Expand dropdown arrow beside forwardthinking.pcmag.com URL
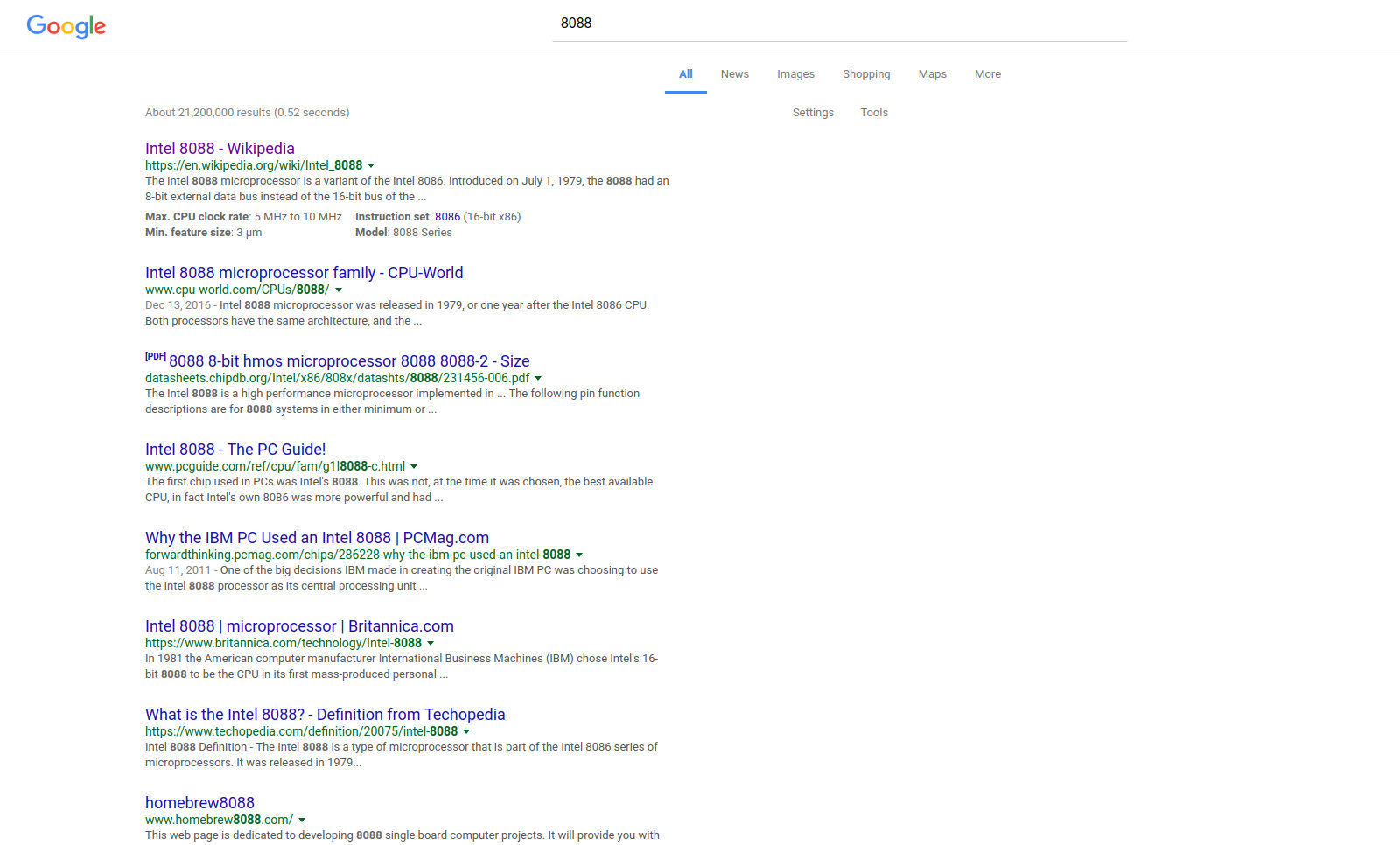The height and width of the screenshot is (845, 1400). pyautogui.click(x=579, y=555)
